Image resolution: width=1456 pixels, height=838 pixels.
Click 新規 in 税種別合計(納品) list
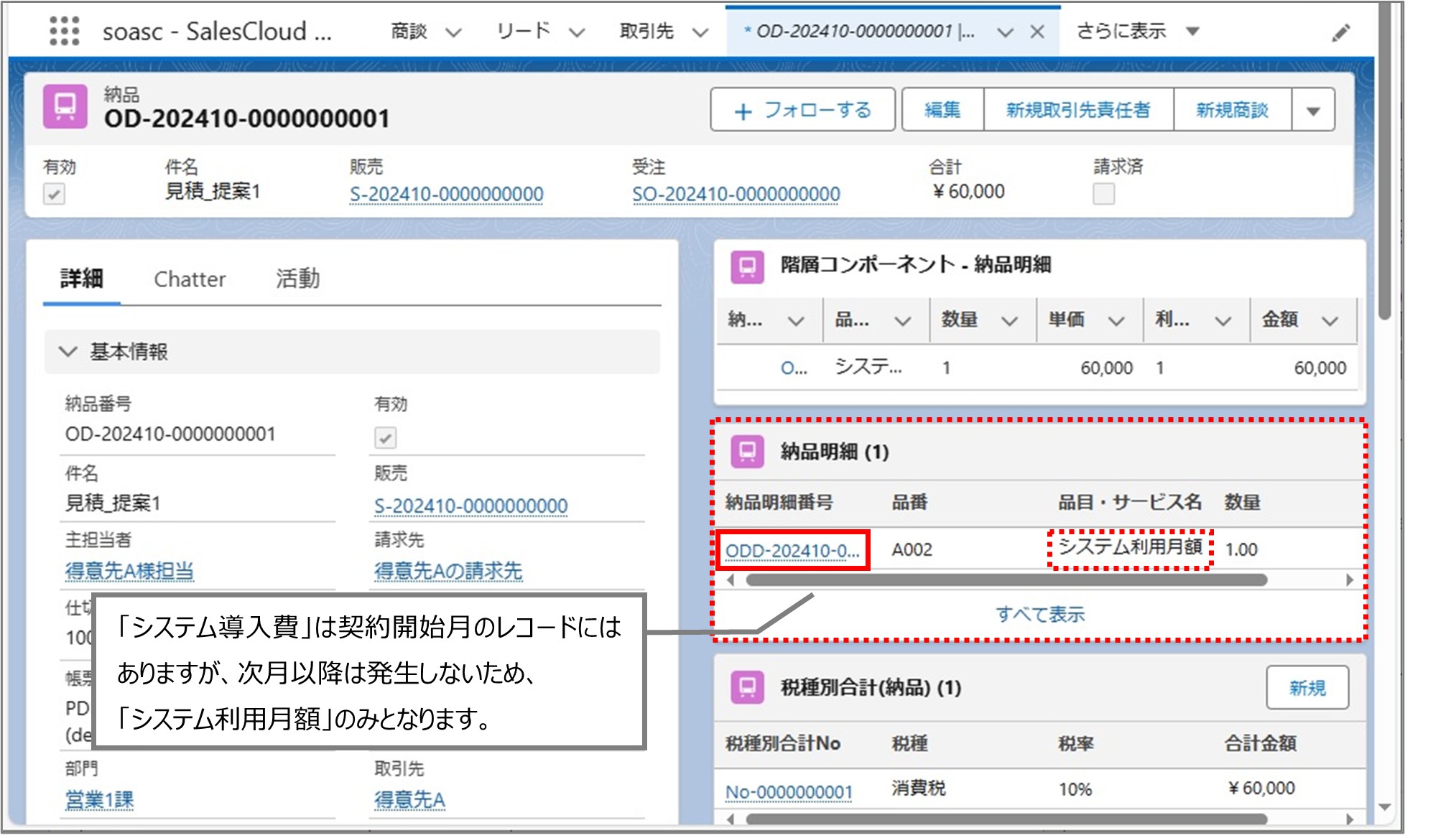pos(1307,688)
